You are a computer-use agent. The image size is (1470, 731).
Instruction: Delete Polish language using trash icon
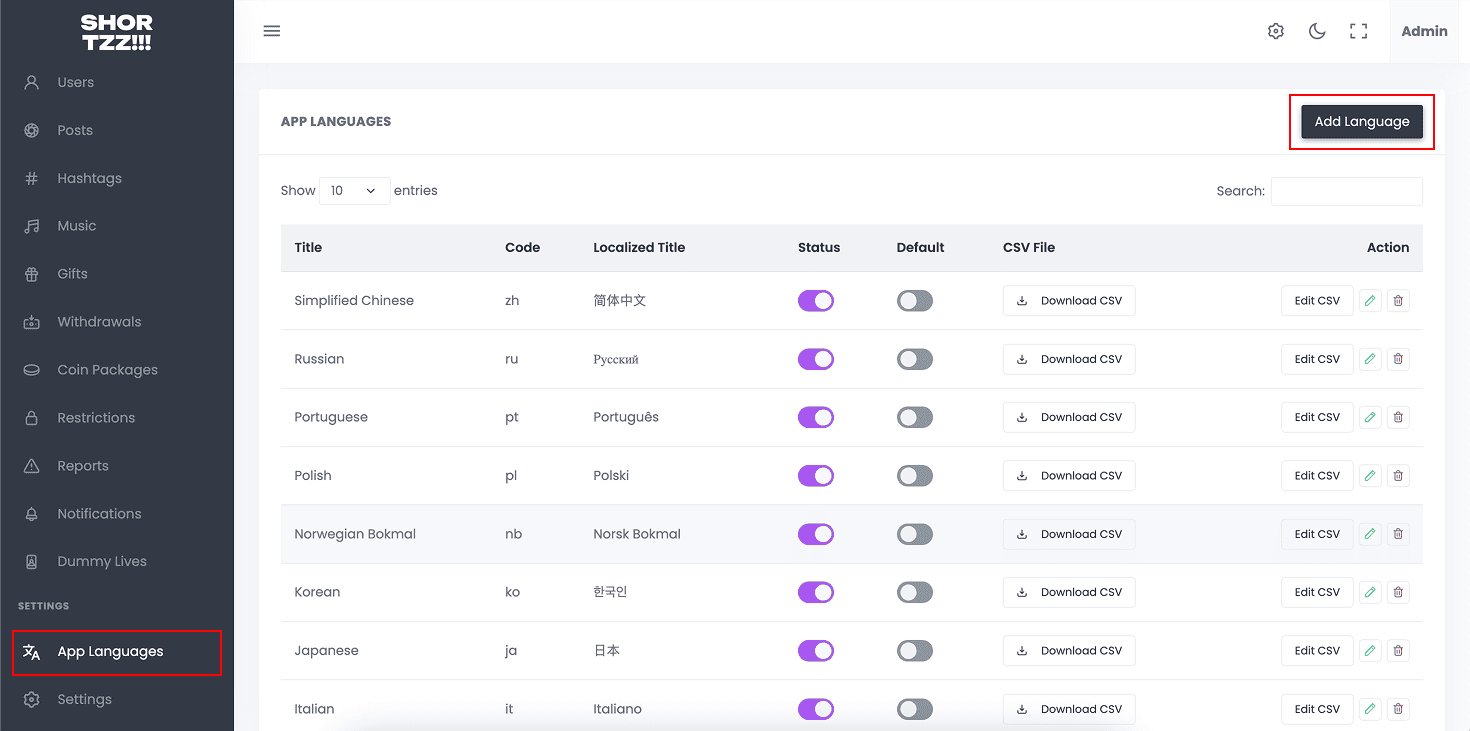[1398, 476]
